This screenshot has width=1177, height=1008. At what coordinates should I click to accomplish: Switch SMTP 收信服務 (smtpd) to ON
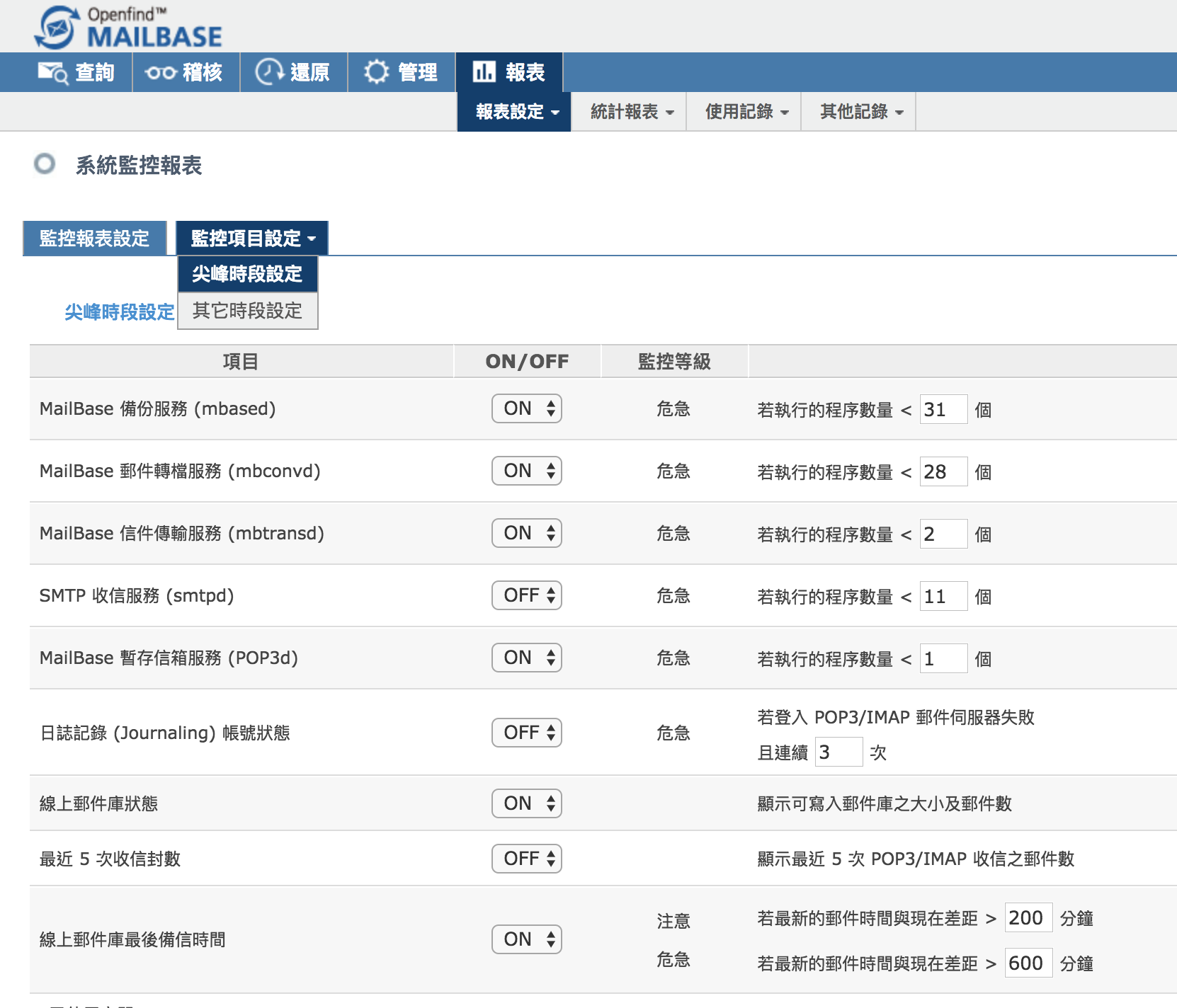pyautogui.click(x=526, y=595)
